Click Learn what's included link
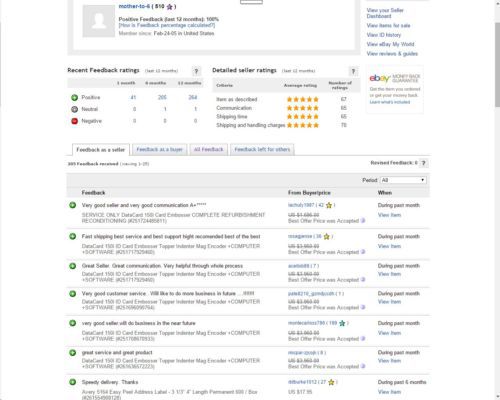 coord(390,102)
